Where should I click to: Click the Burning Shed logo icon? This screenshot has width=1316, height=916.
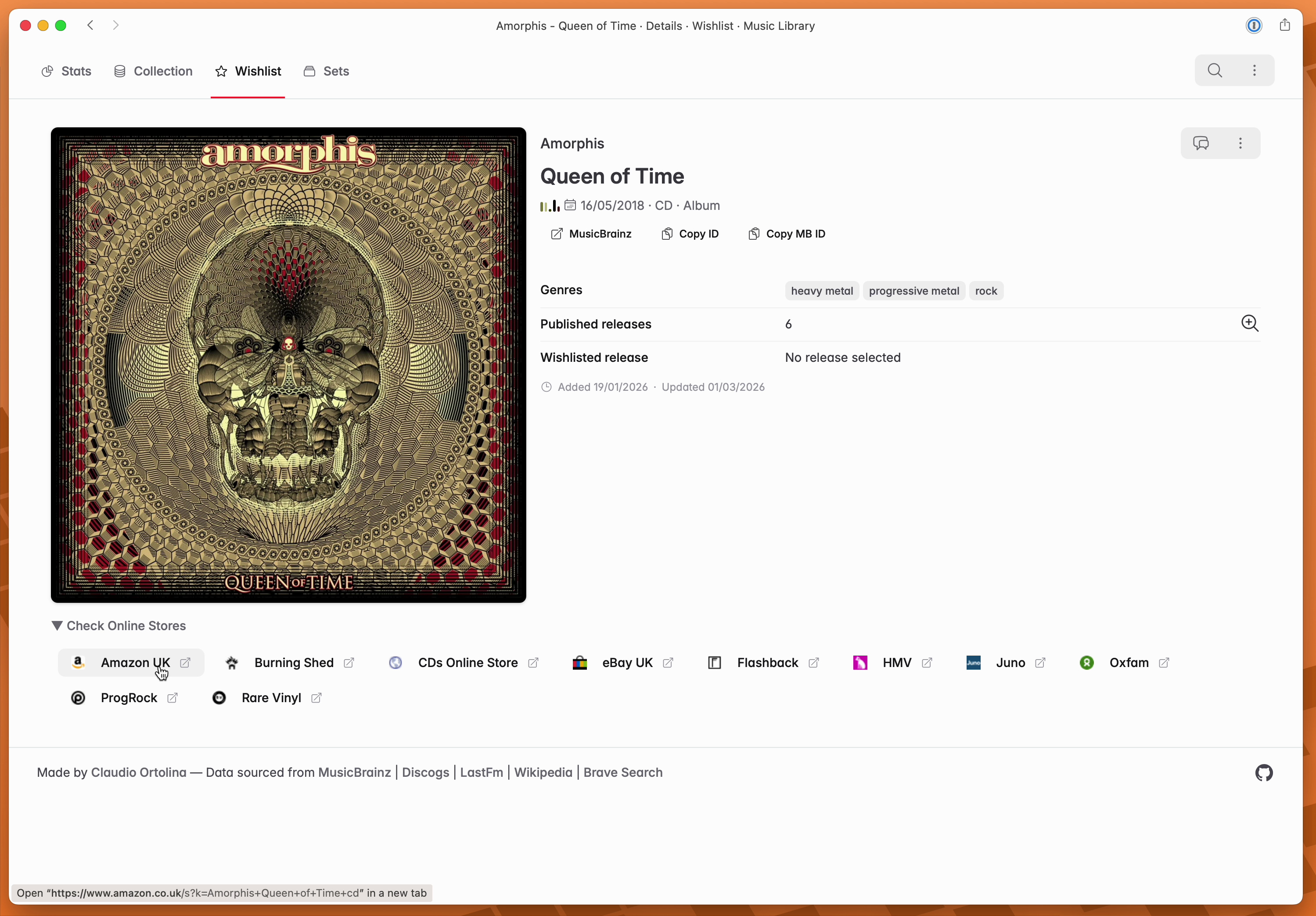coord(232,663)
